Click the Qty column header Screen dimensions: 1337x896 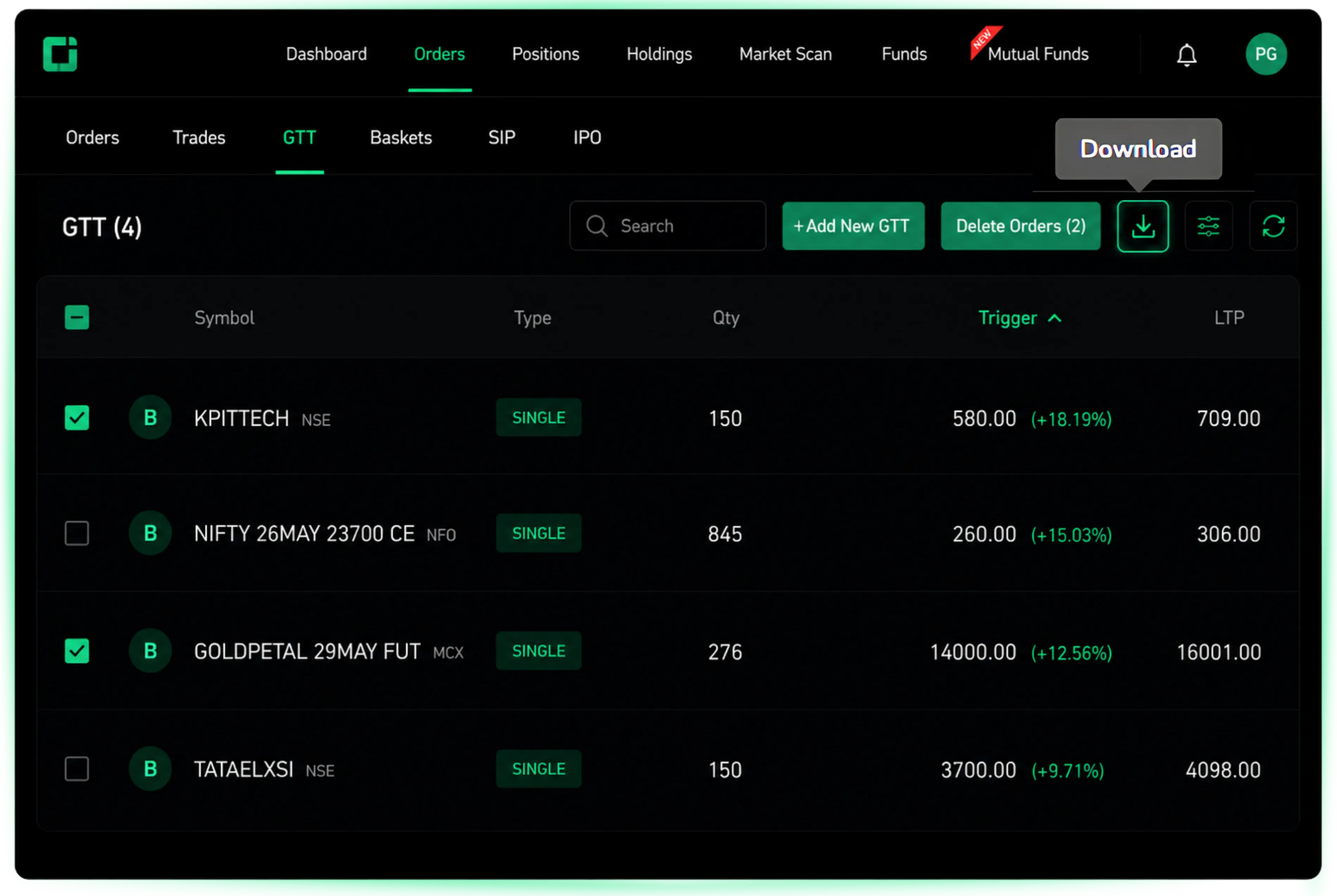click(726, 318)
